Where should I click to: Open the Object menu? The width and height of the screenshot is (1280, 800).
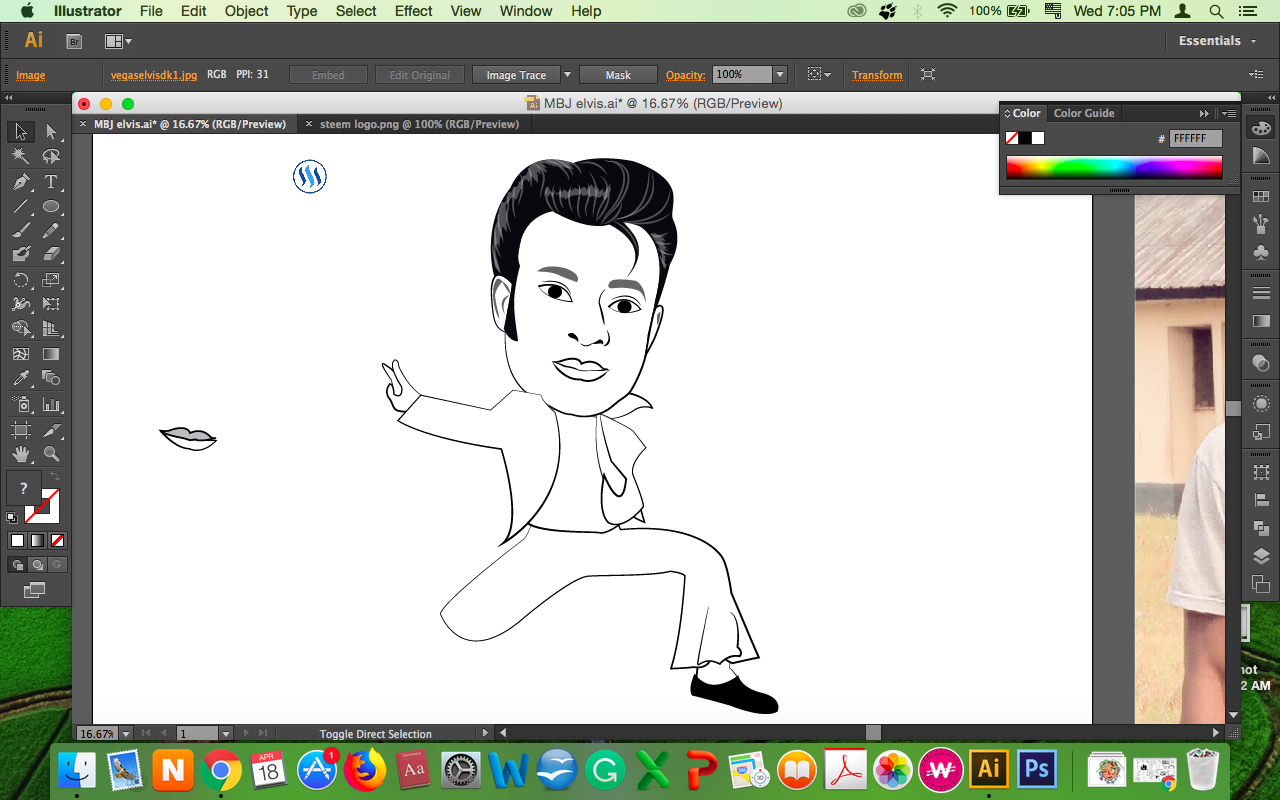[x=246, y=11]
